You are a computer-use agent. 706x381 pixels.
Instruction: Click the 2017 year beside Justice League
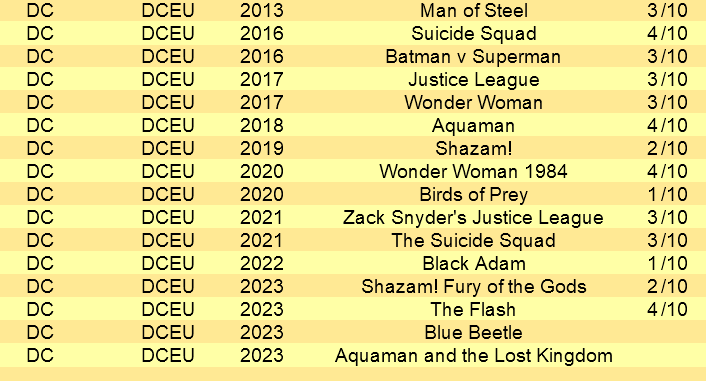click(x=262, y=79)
